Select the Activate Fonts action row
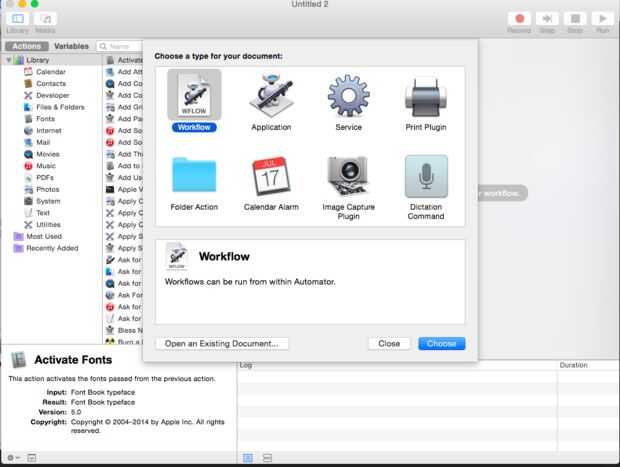Screen dimensions: 620x467 click(124, 60)
